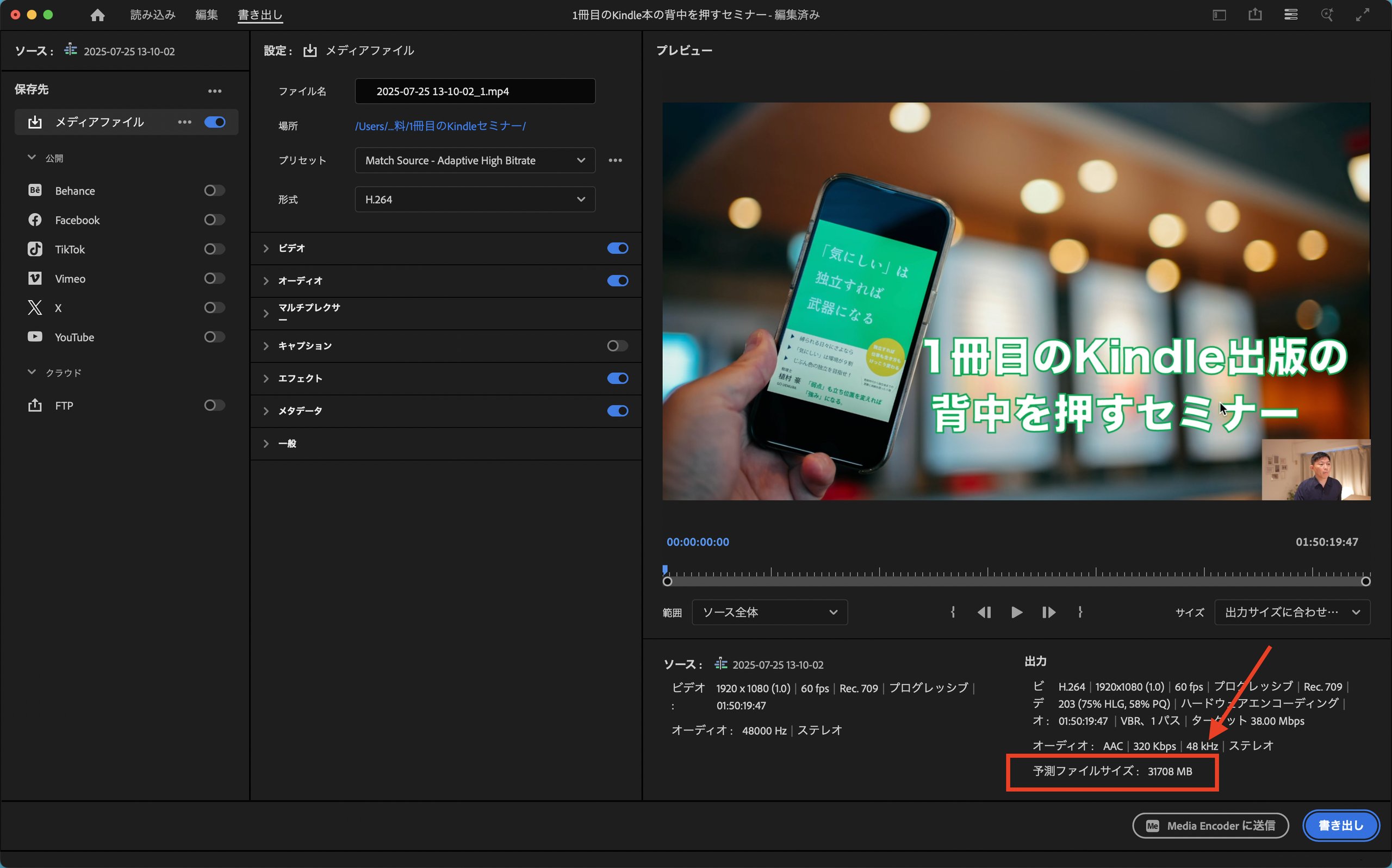Step back one frame
This screenshot has width=1392, height=868.
coord(984,612)
